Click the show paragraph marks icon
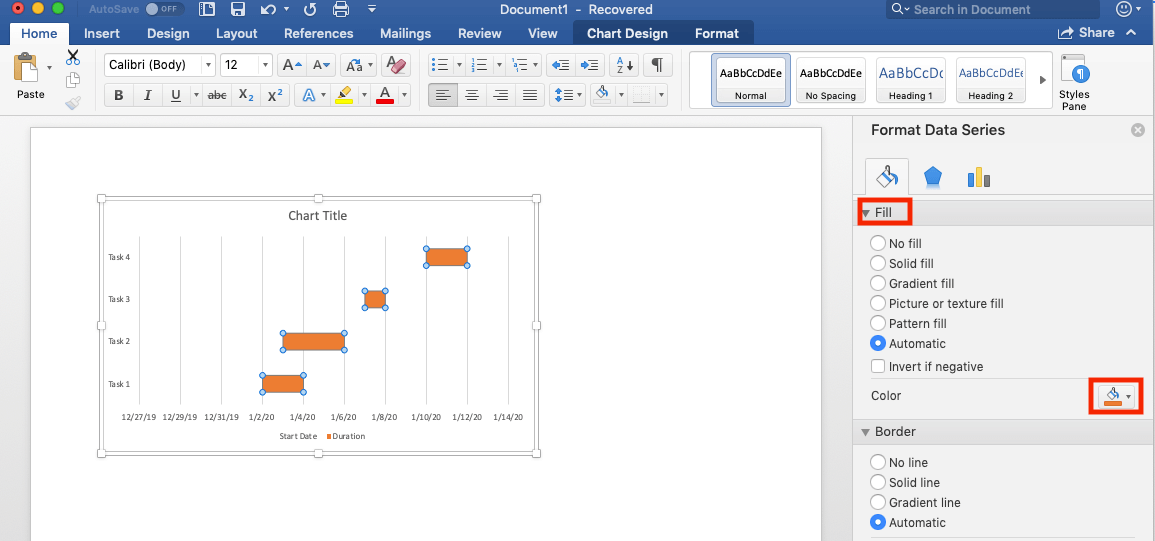Viewport: 1155px width, 541px height. pos(656,65)
